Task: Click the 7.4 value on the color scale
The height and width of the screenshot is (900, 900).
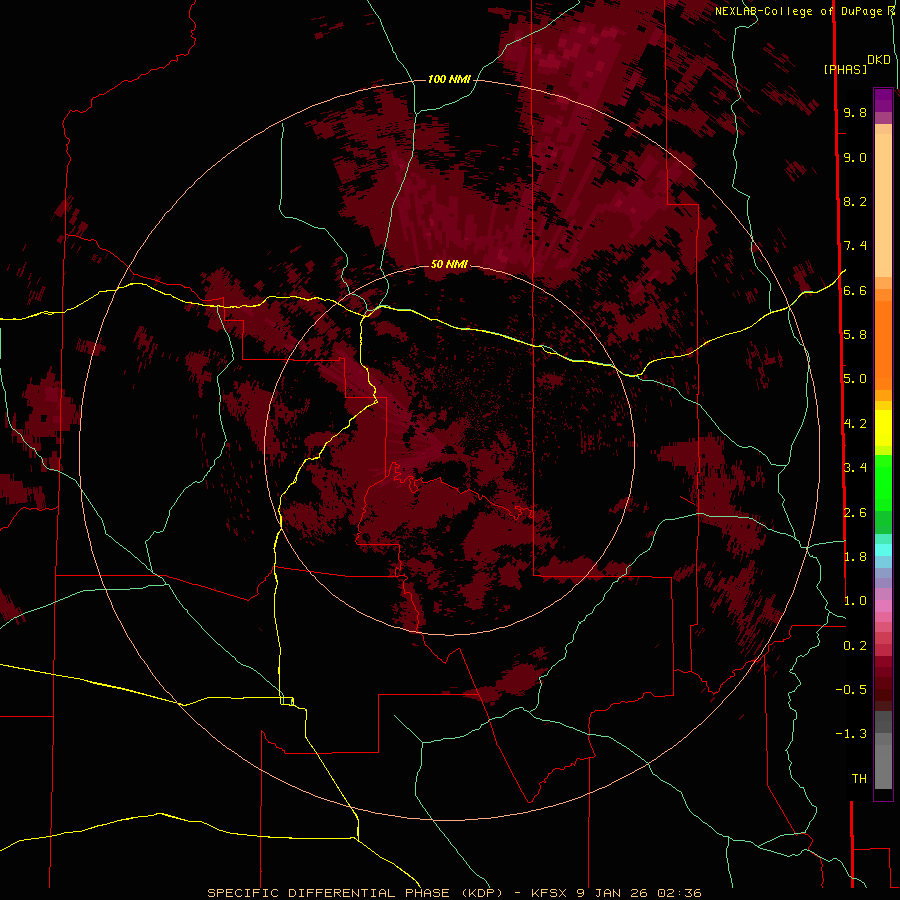Action: pos(855,246)
